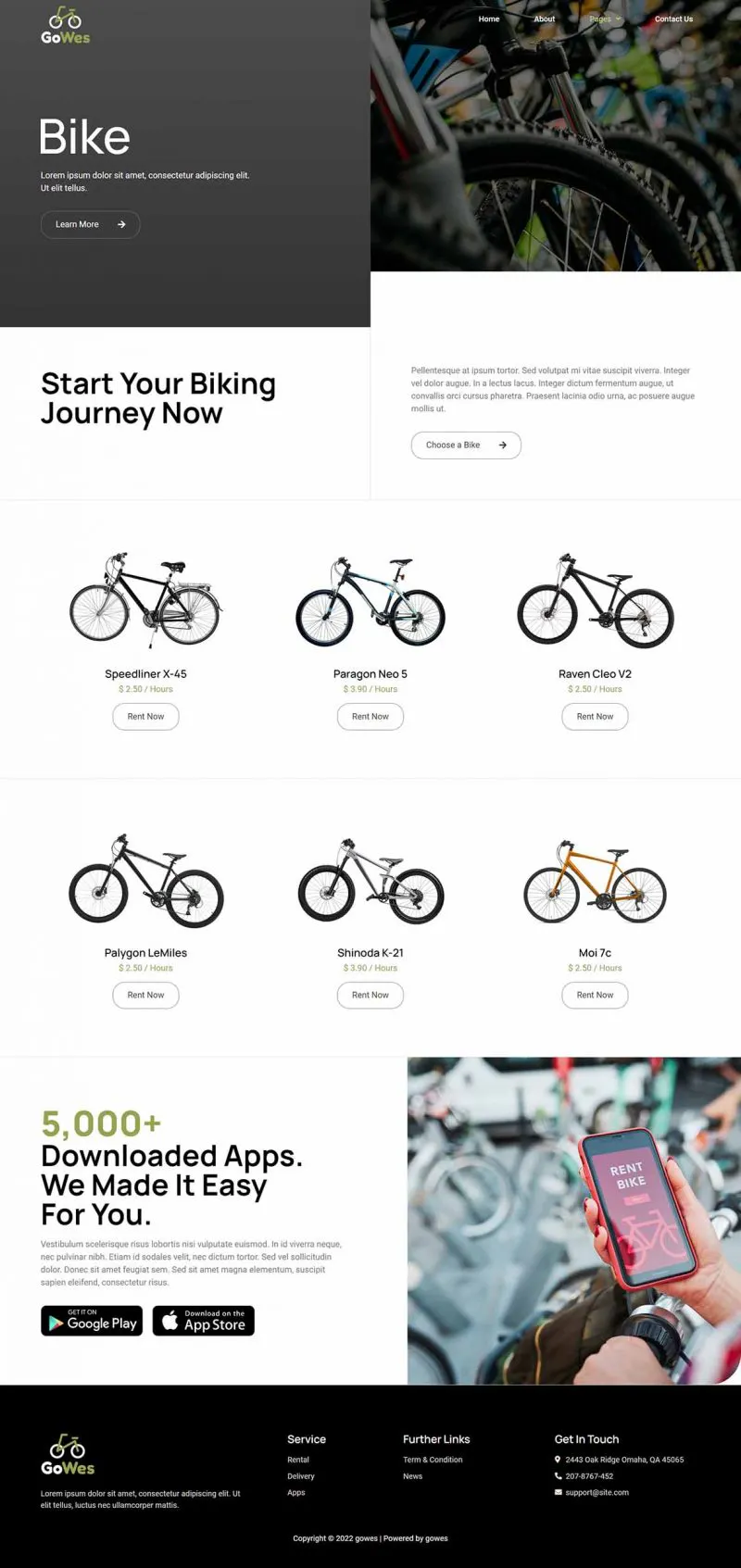Open the Home menu item
Viewport: 741px width, 1568px height.
pos(489,19)
